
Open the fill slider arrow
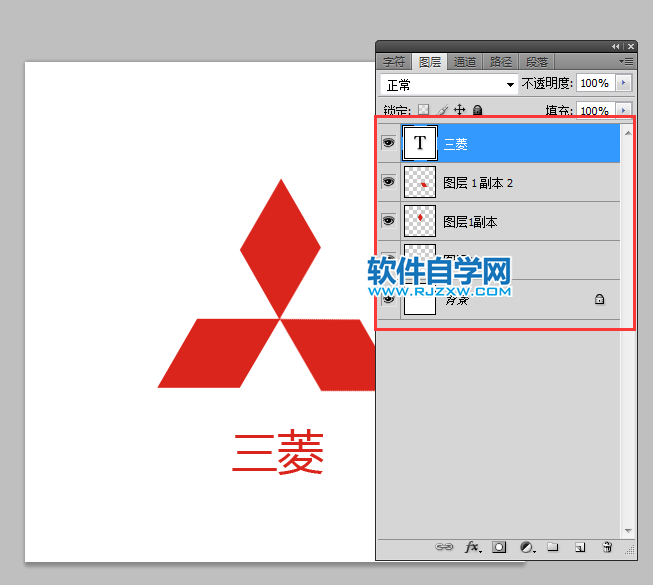point(623,110)
